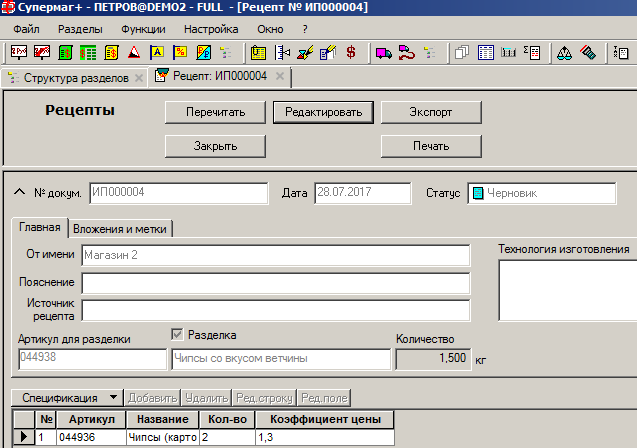Viewport: 637px width, 448px height.
Task: Click the Ред.поле button
Action: (324, 398)
